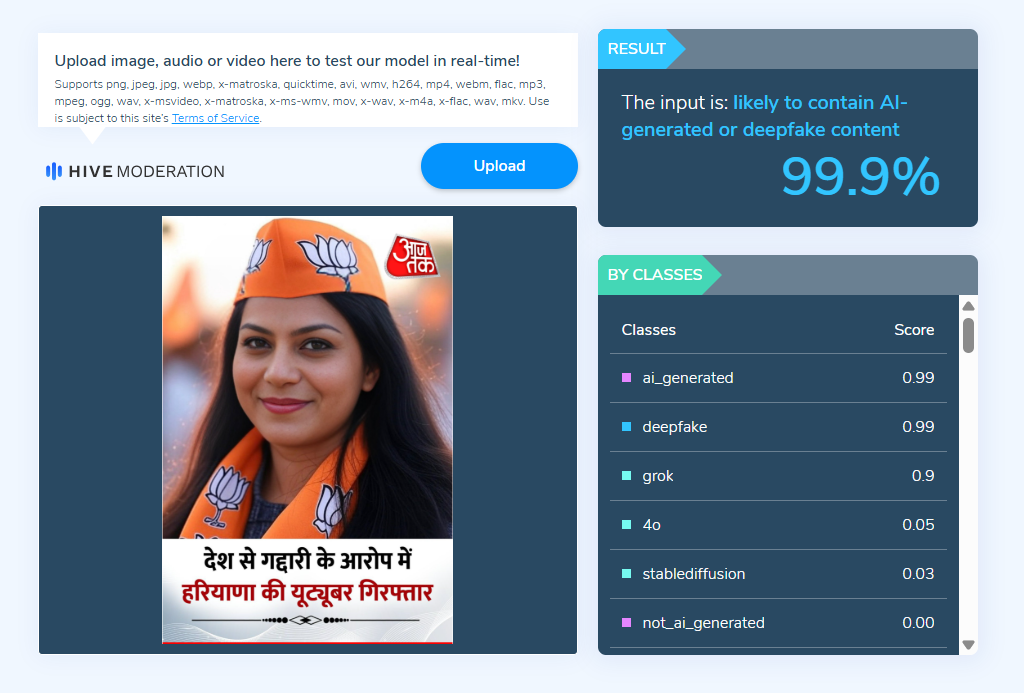Click the stablediffusion class color marker
Viewport: 1024px width, 693px height.
pos(626,573)
